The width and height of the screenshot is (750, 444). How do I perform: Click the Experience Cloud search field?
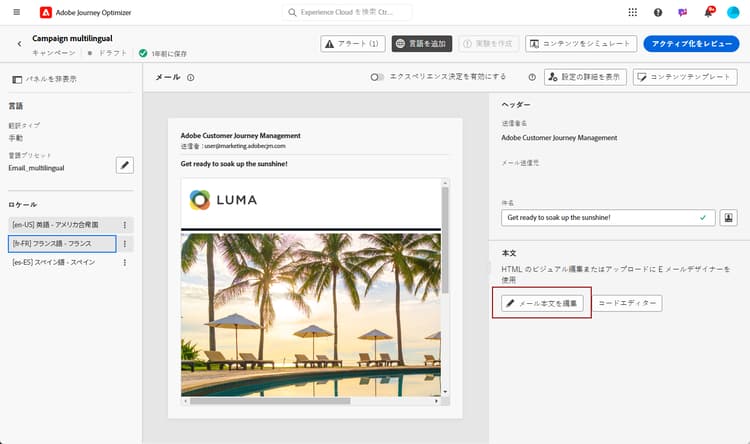[x=347, y=12]
